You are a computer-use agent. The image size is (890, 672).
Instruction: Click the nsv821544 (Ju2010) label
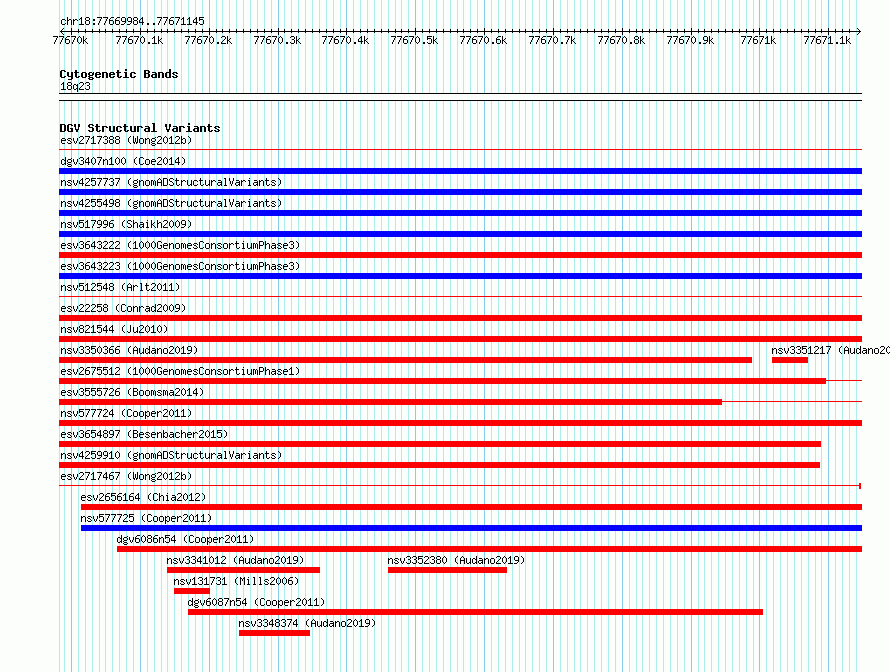(x=114, y=329)
